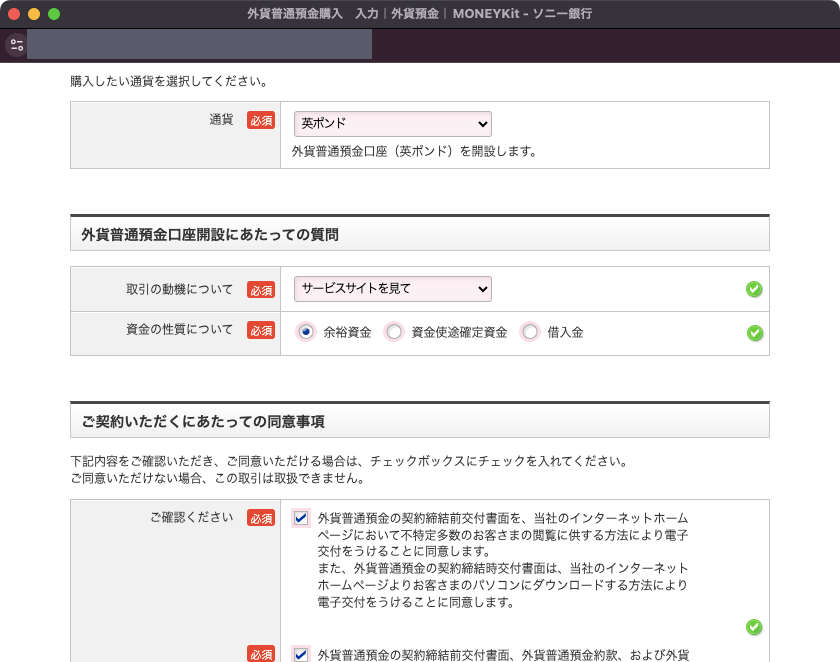The width and height of the screenshot is (840, 662).
Task: Minimize the window with the yellow button
Action: pos(34,14)
